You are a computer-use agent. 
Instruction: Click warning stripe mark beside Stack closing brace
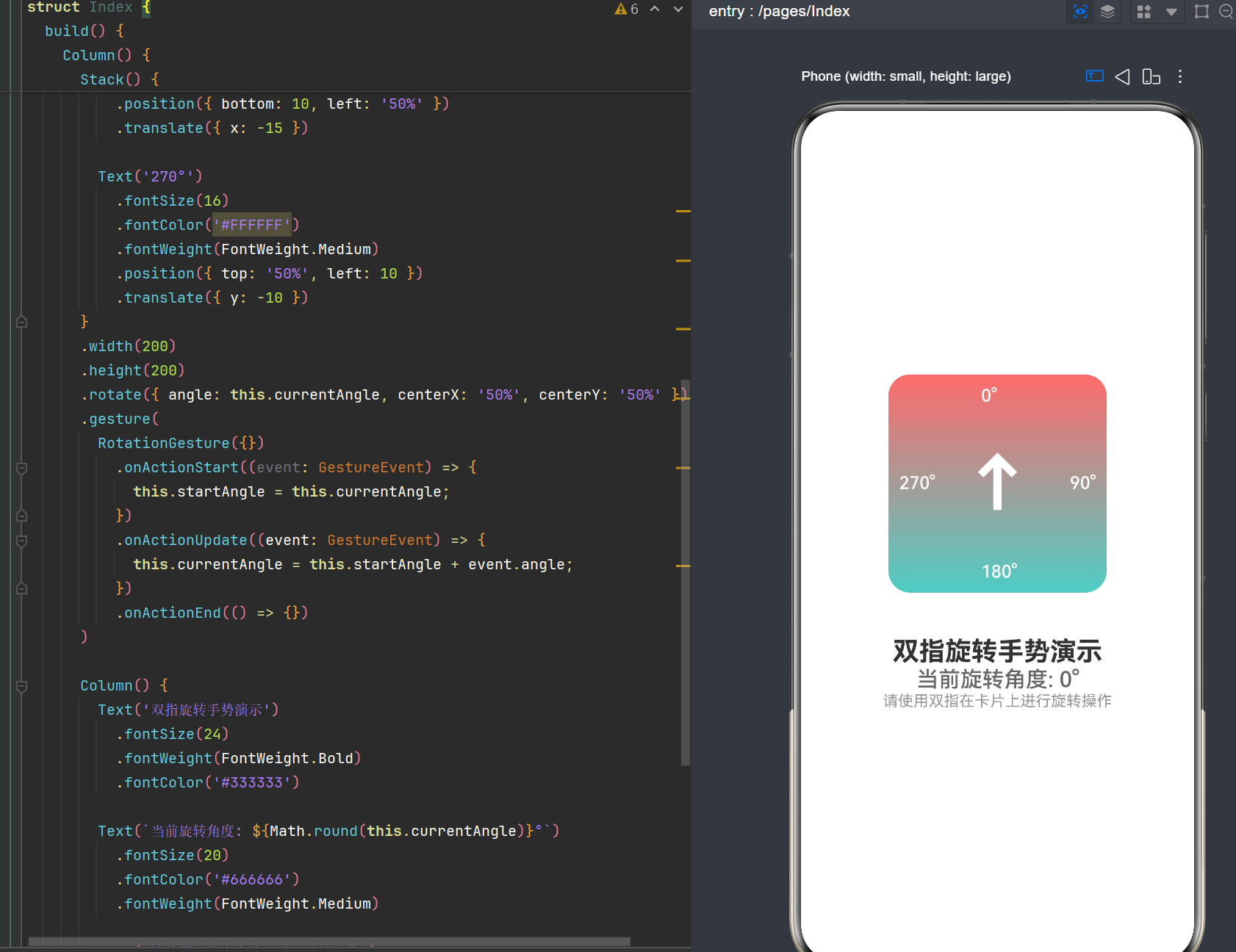683,329
